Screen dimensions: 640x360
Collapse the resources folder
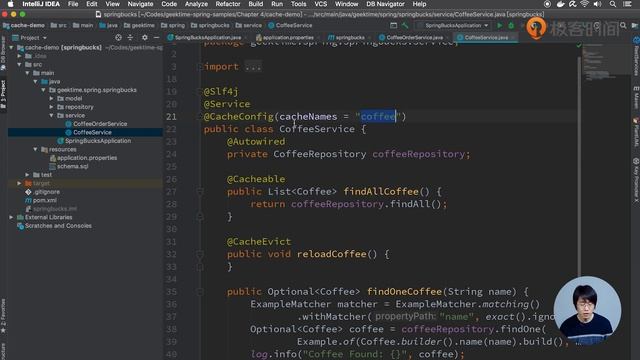click(x=36, y=149)
